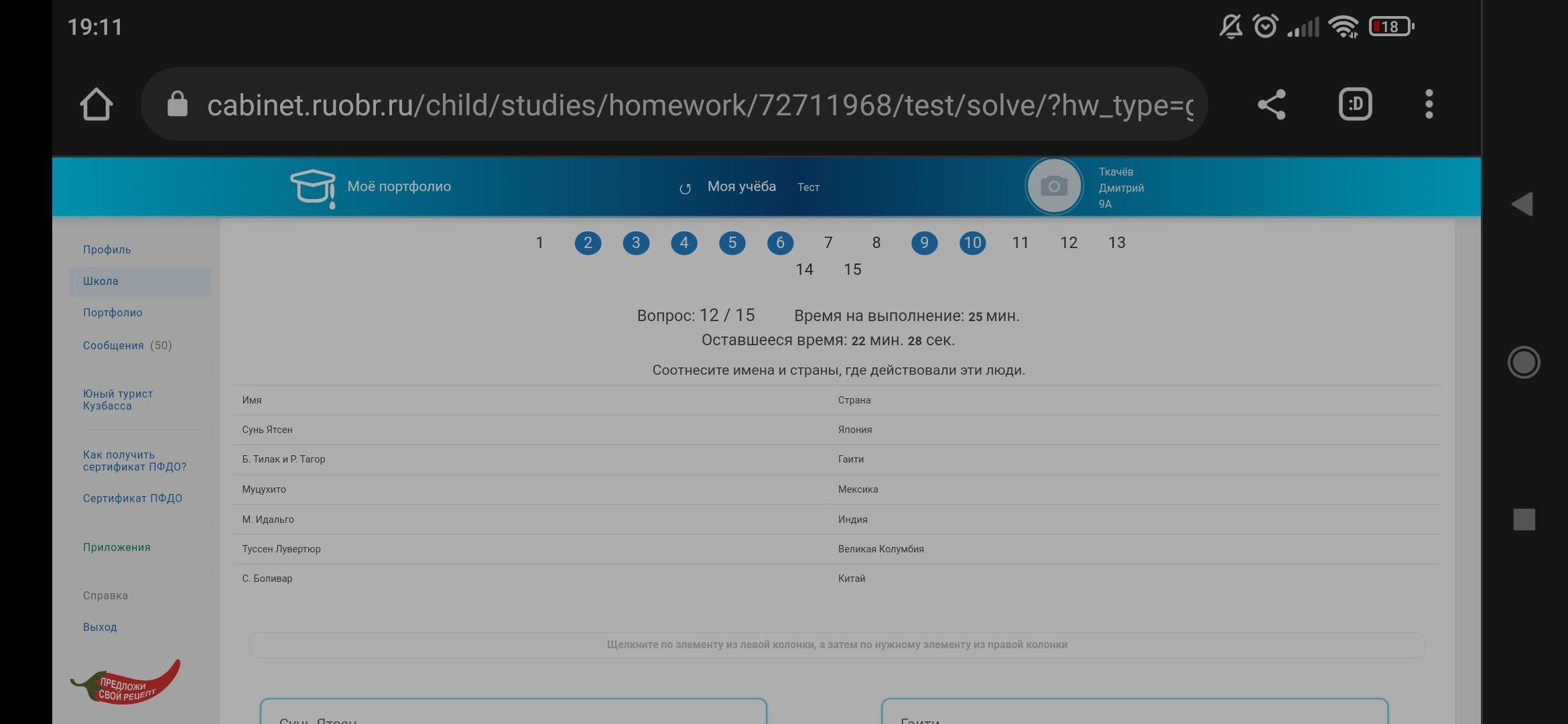Click the camera profile photo avatar
This screenshot has height=724, width=1568.
click(x=1054, y=186)
